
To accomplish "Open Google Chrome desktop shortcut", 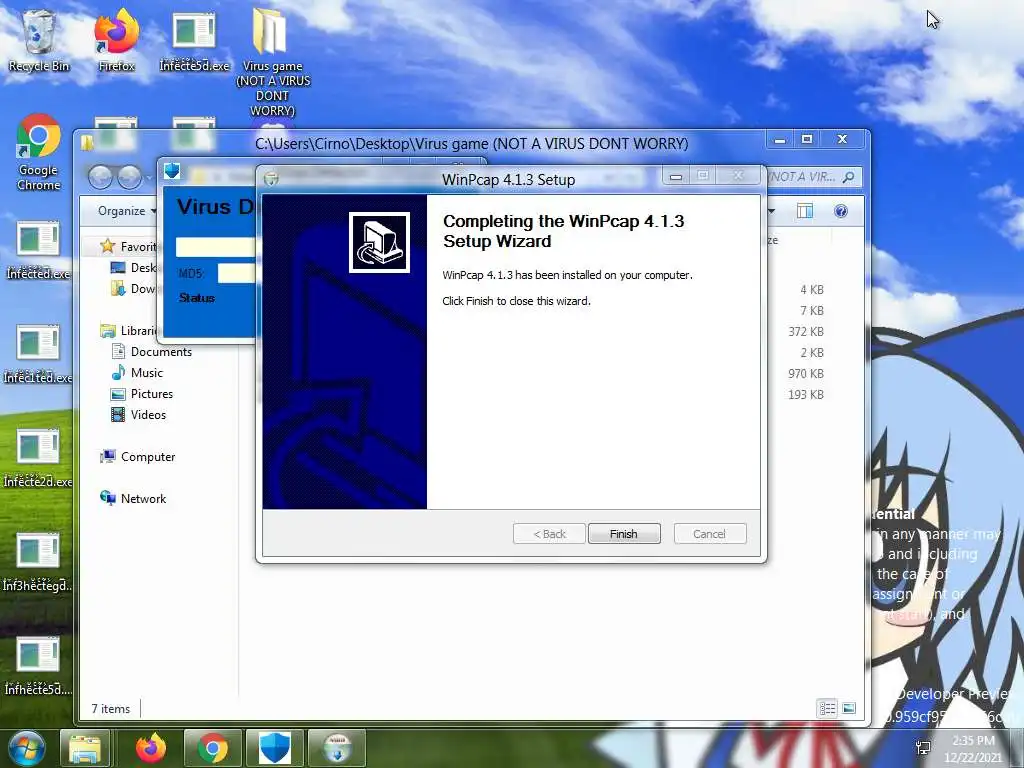I will 39,153.
